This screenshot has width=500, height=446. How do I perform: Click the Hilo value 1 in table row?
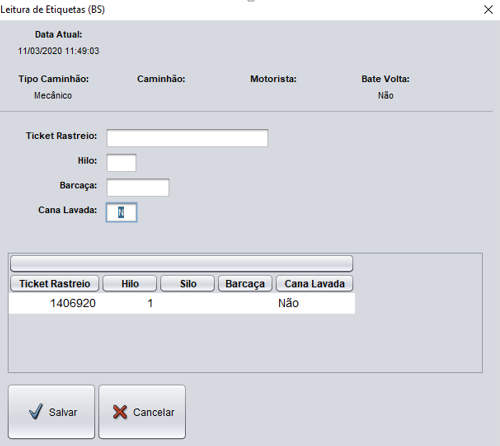150,303
